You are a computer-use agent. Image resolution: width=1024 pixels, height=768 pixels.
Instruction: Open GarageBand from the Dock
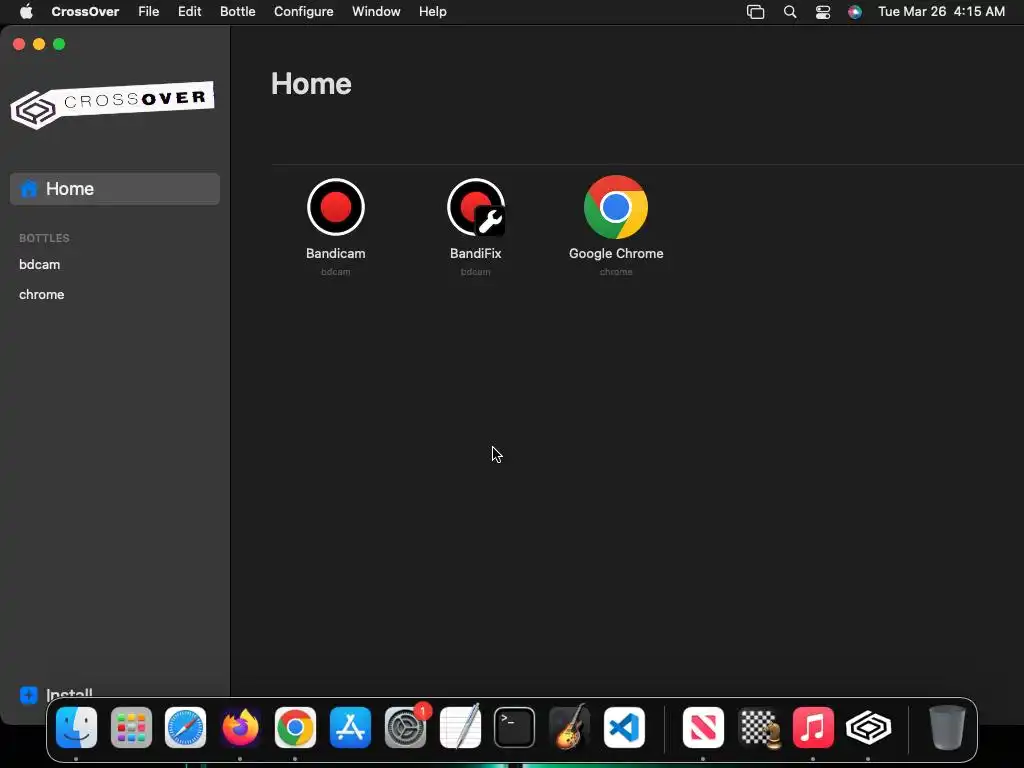point(569,727)
